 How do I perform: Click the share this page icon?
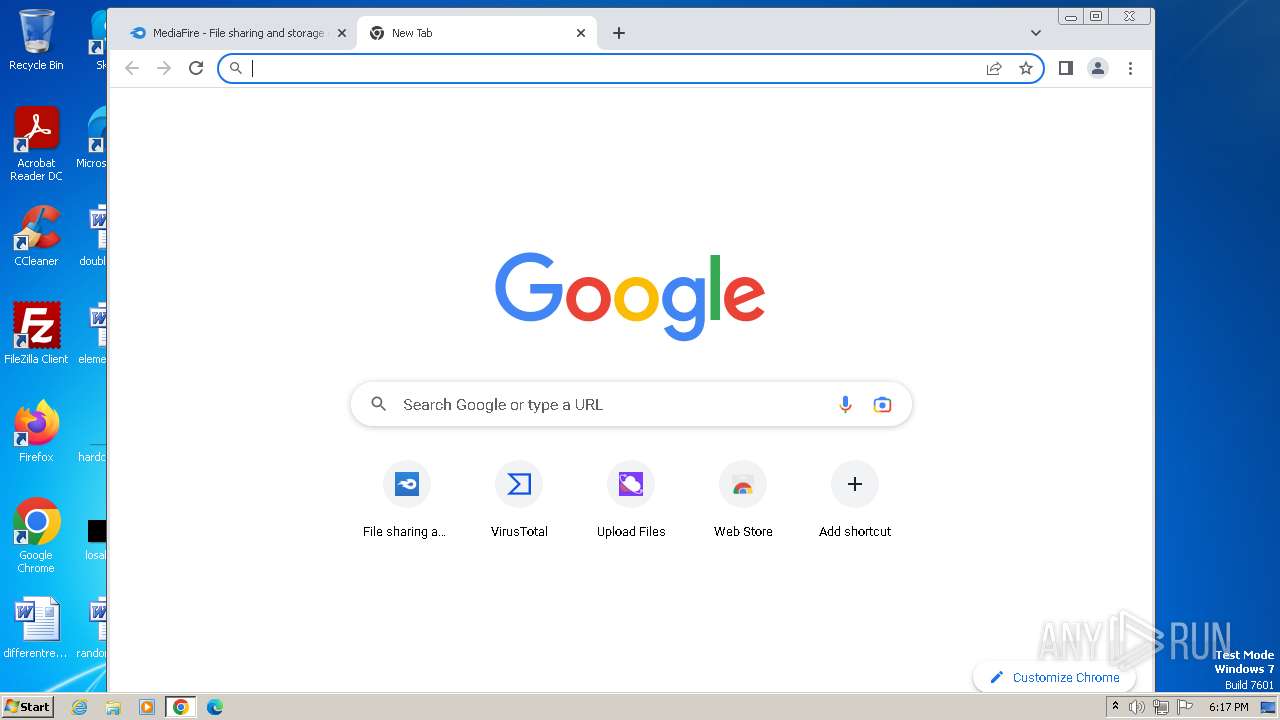[x=994, y=68]
